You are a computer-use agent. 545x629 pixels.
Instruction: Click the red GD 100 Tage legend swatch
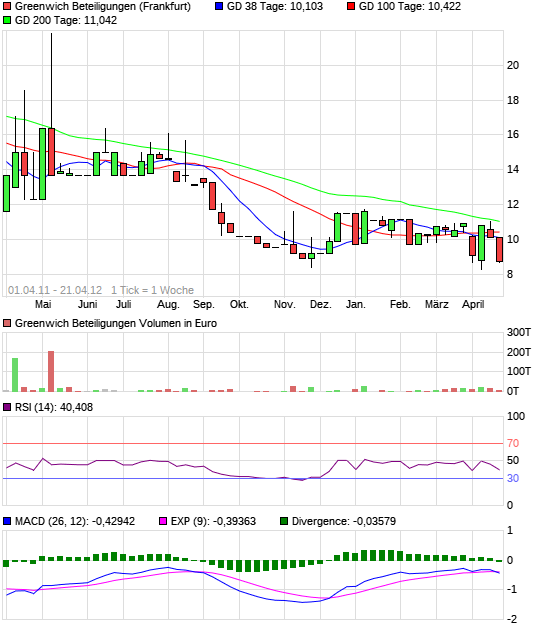[x=351, y=6]
